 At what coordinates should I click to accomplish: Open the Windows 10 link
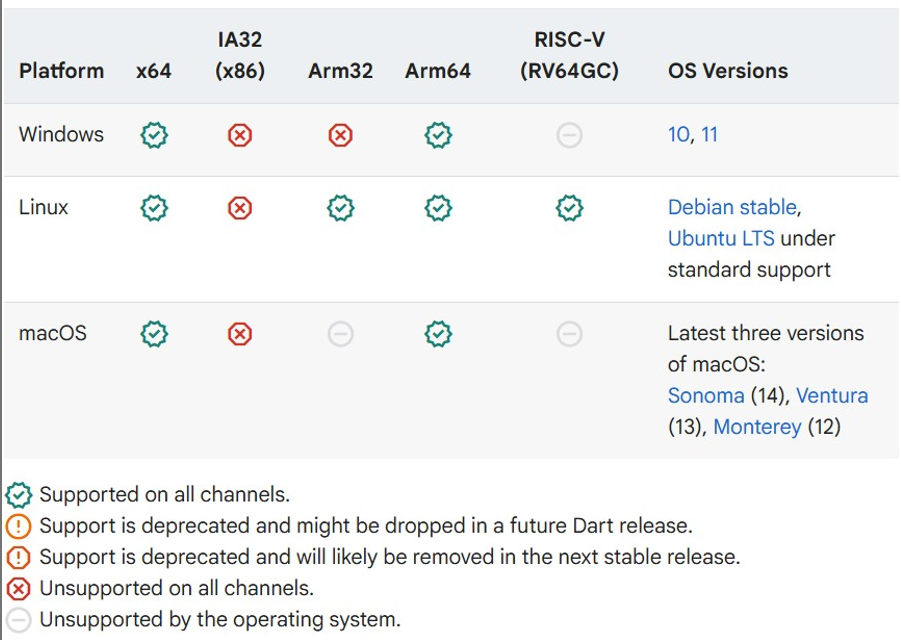pyautogui.click(x=678, y=134)
